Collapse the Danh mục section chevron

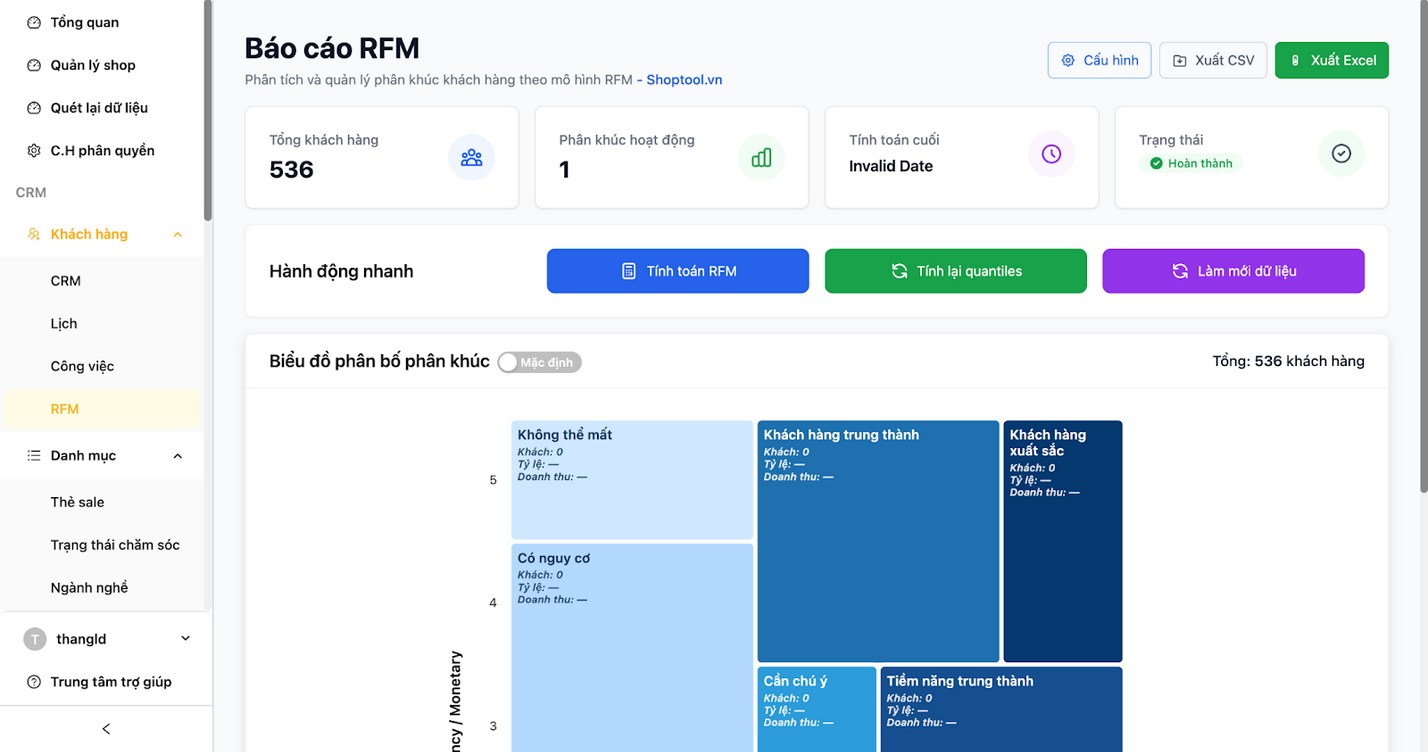(177, 455)
